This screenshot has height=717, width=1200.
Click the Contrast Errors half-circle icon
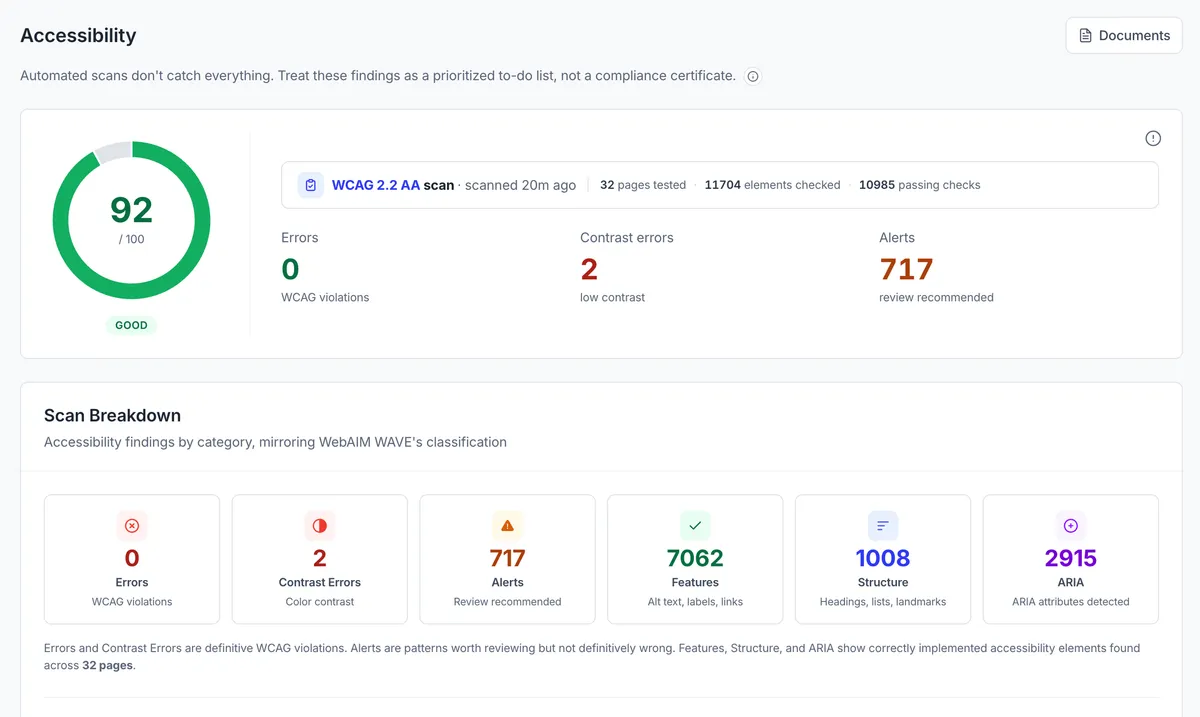[320, 526]
